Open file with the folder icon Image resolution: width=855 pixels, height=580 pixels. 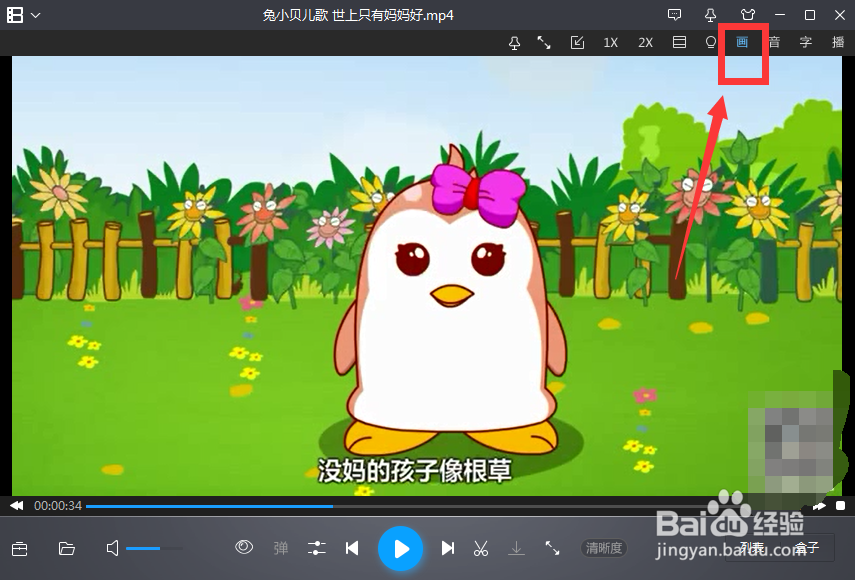(67, 548)
